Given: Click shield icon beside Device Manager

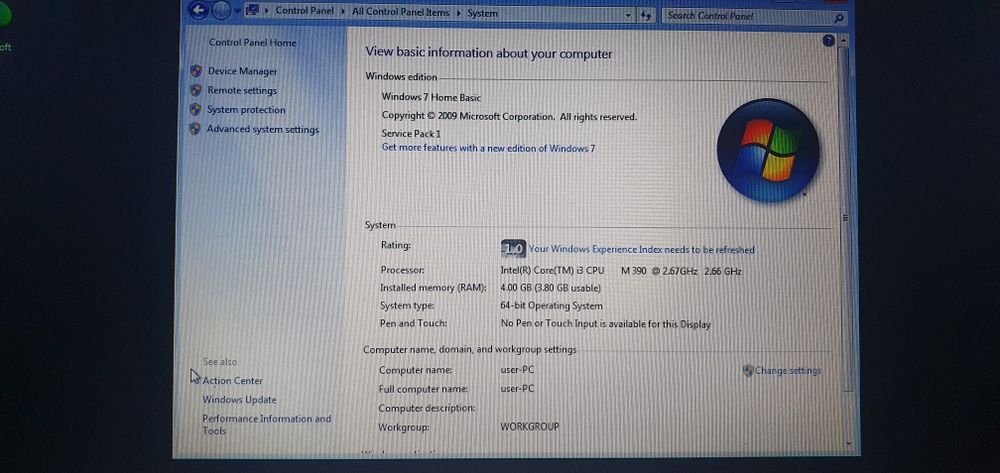Looking at the screenshot, I should pos(196,71).
